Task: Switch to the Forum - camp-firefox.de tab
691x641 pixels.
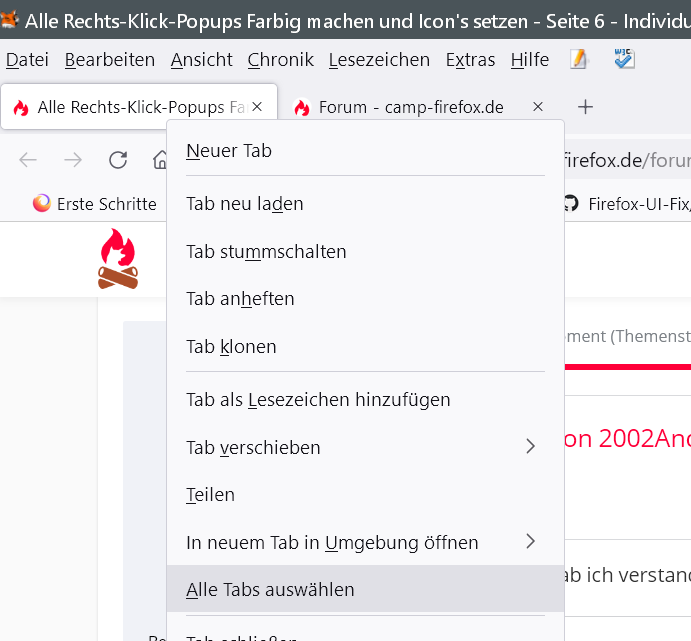Action: pyautogui.click(x=410, y=107)
